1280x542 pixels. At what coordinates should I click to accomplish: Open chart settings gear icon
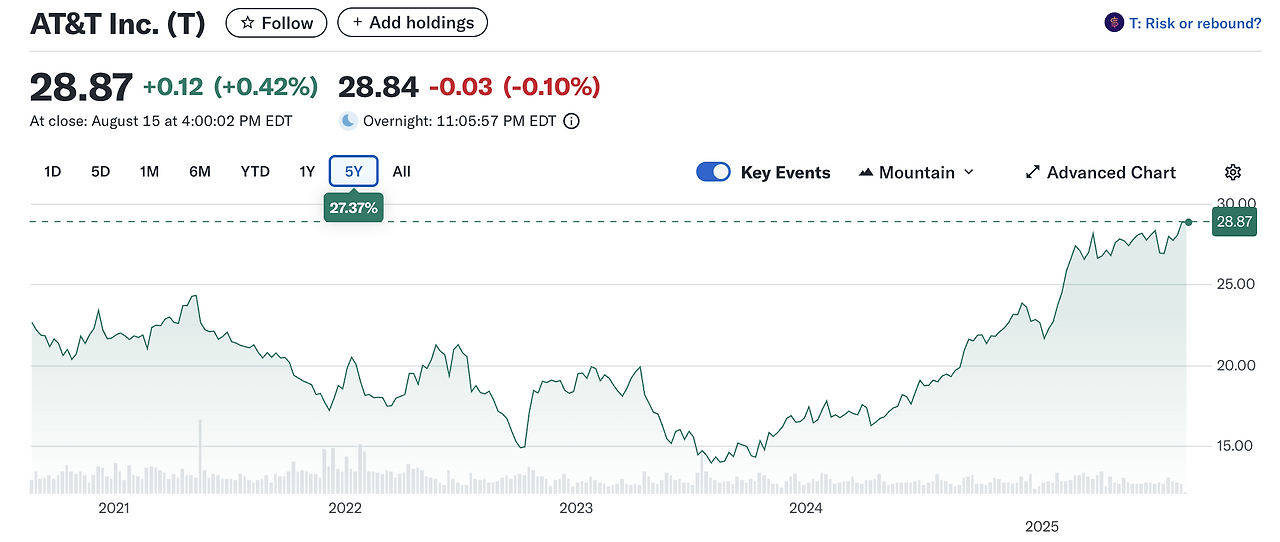[x=1232, y=172]
